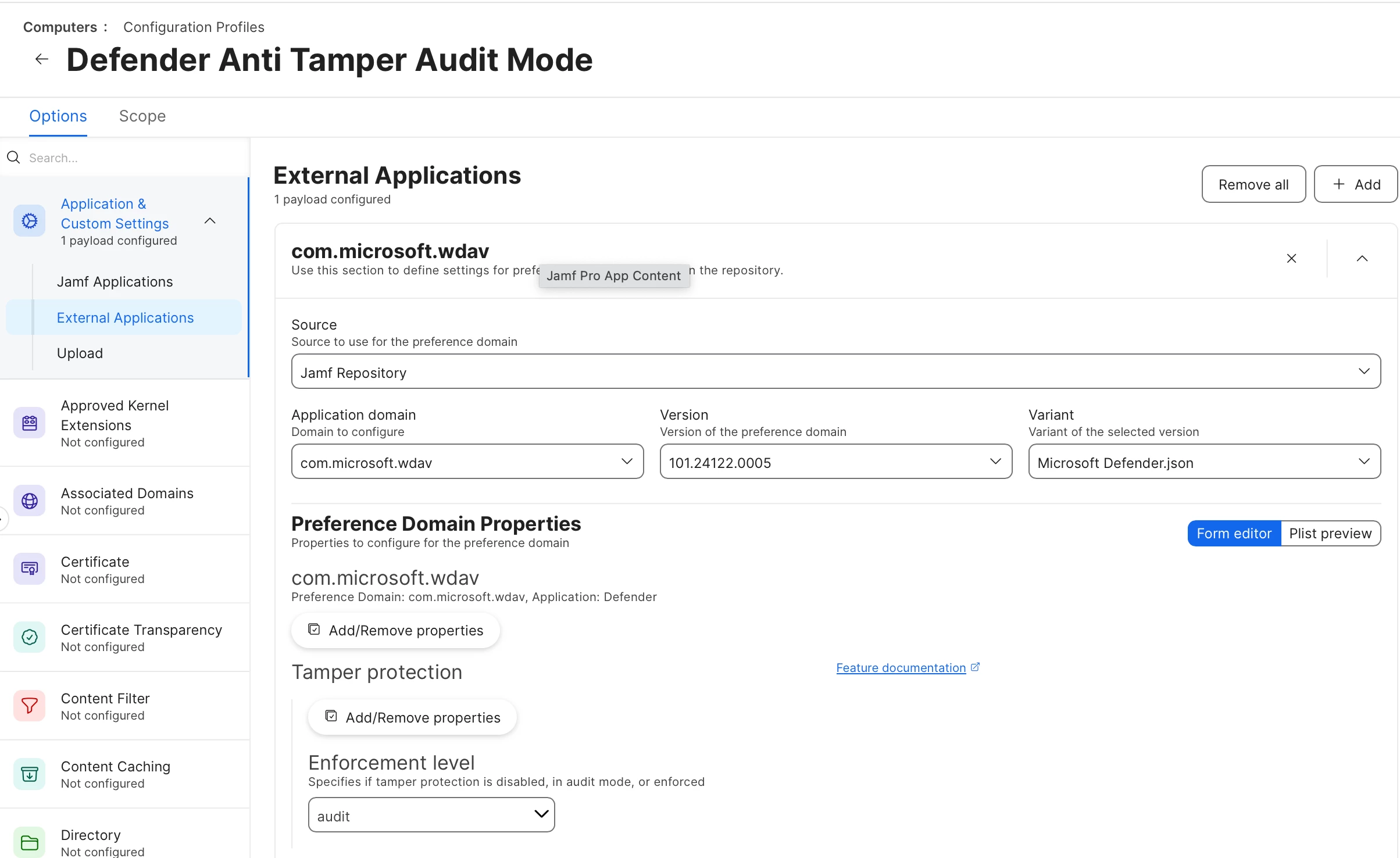Click the Content Caching download icon

click(30, 774)
